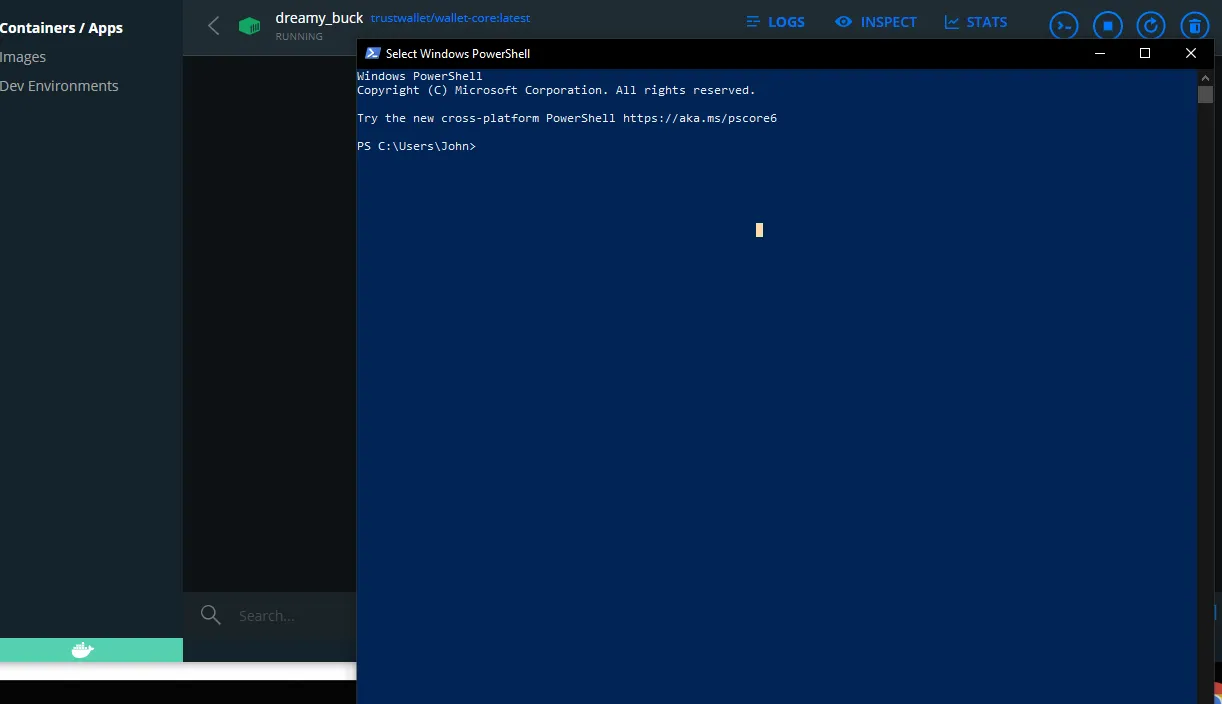Minimize the Windows PowerShell window

click(x=1099, y=53)
